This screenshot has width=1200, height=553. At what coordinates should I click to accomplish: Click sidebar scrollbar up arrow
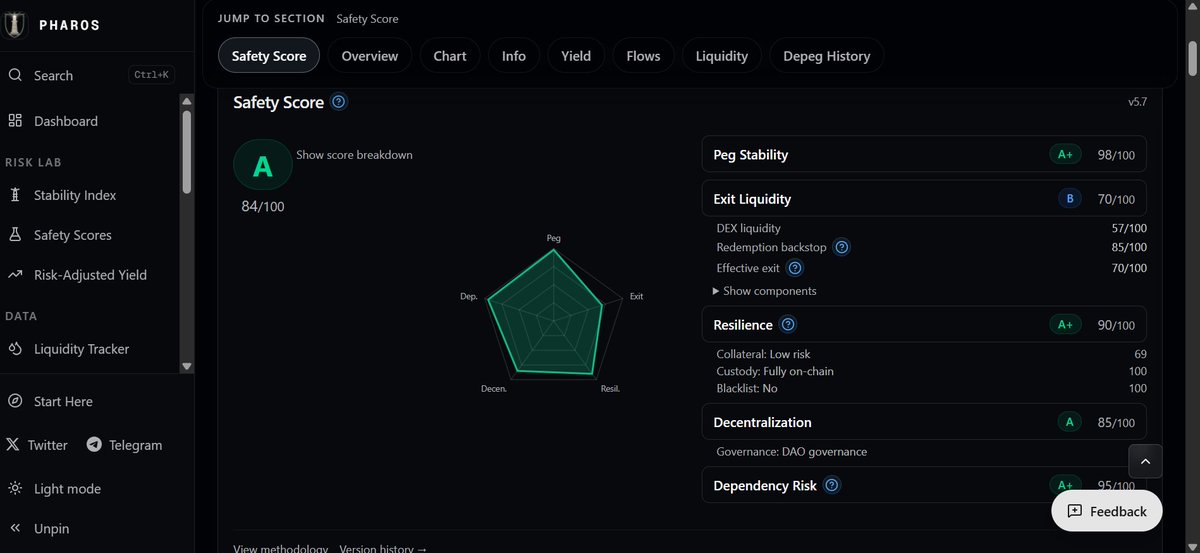[187, 100]
